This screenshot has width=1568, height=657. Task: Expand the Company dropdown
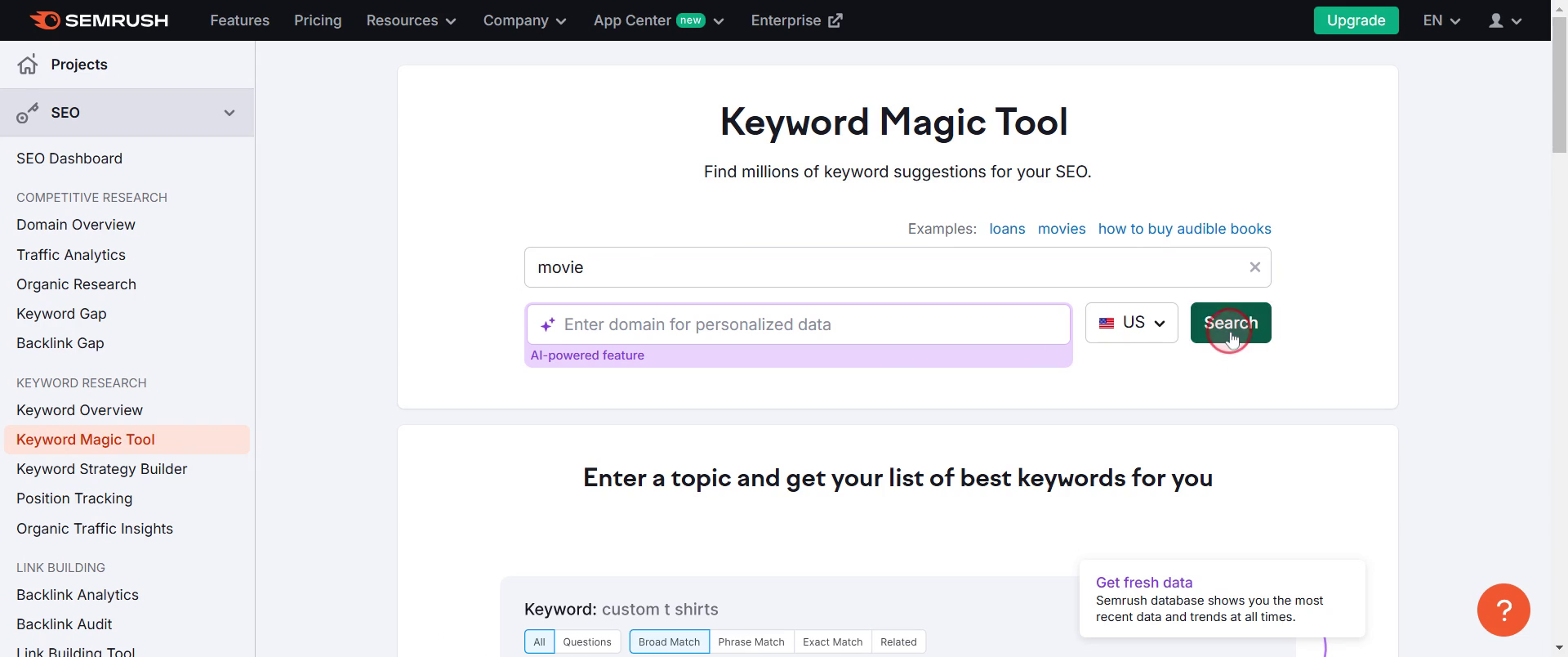coord(524,20)
